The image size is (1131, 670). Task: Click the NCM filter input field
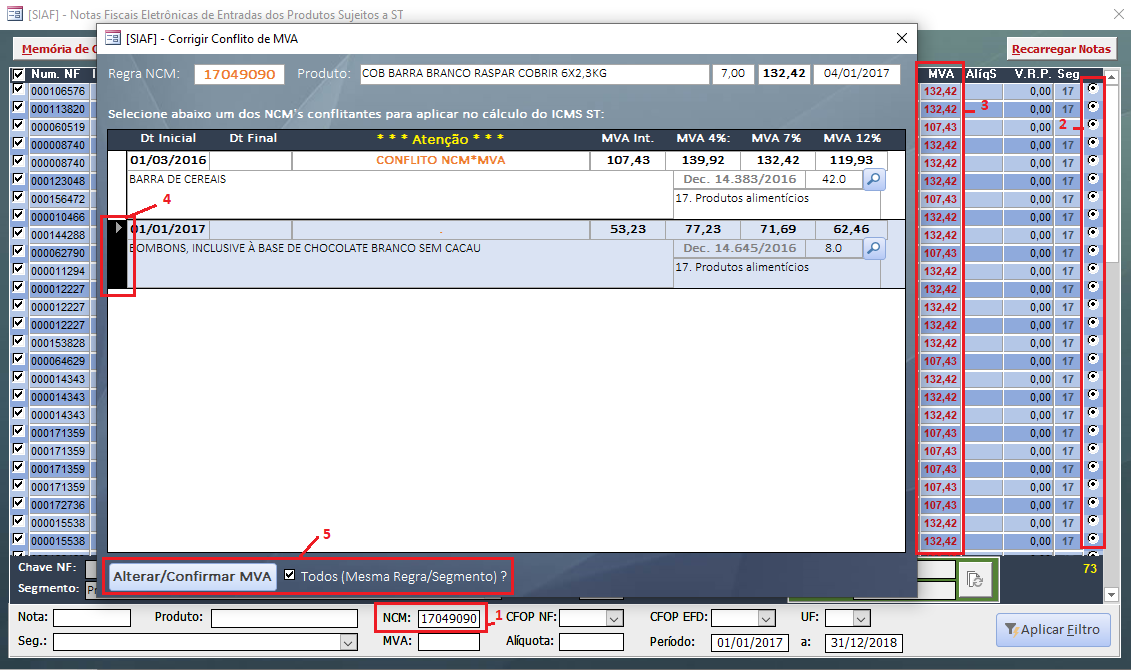448,619
